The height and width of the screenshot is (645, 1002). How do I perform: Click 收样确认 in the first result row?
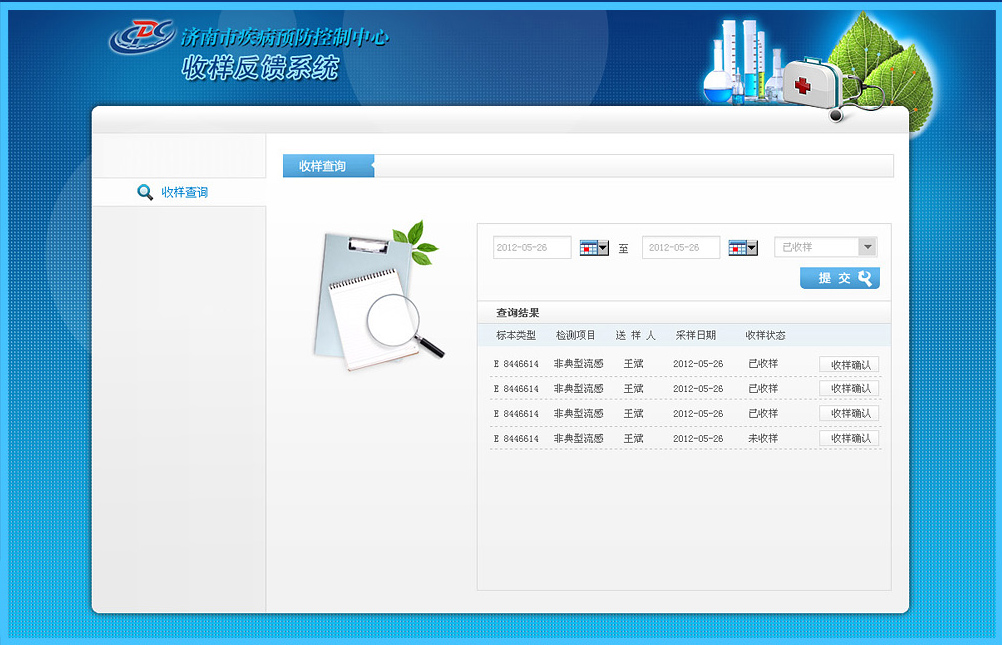849,365
